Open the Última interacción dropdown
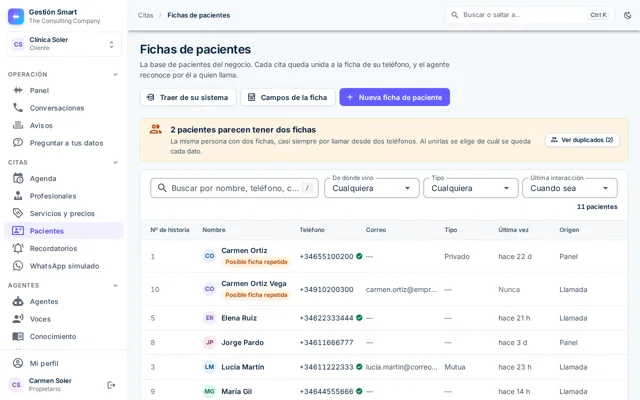Viewport: 640px width, 400px height. click(570, 188)
